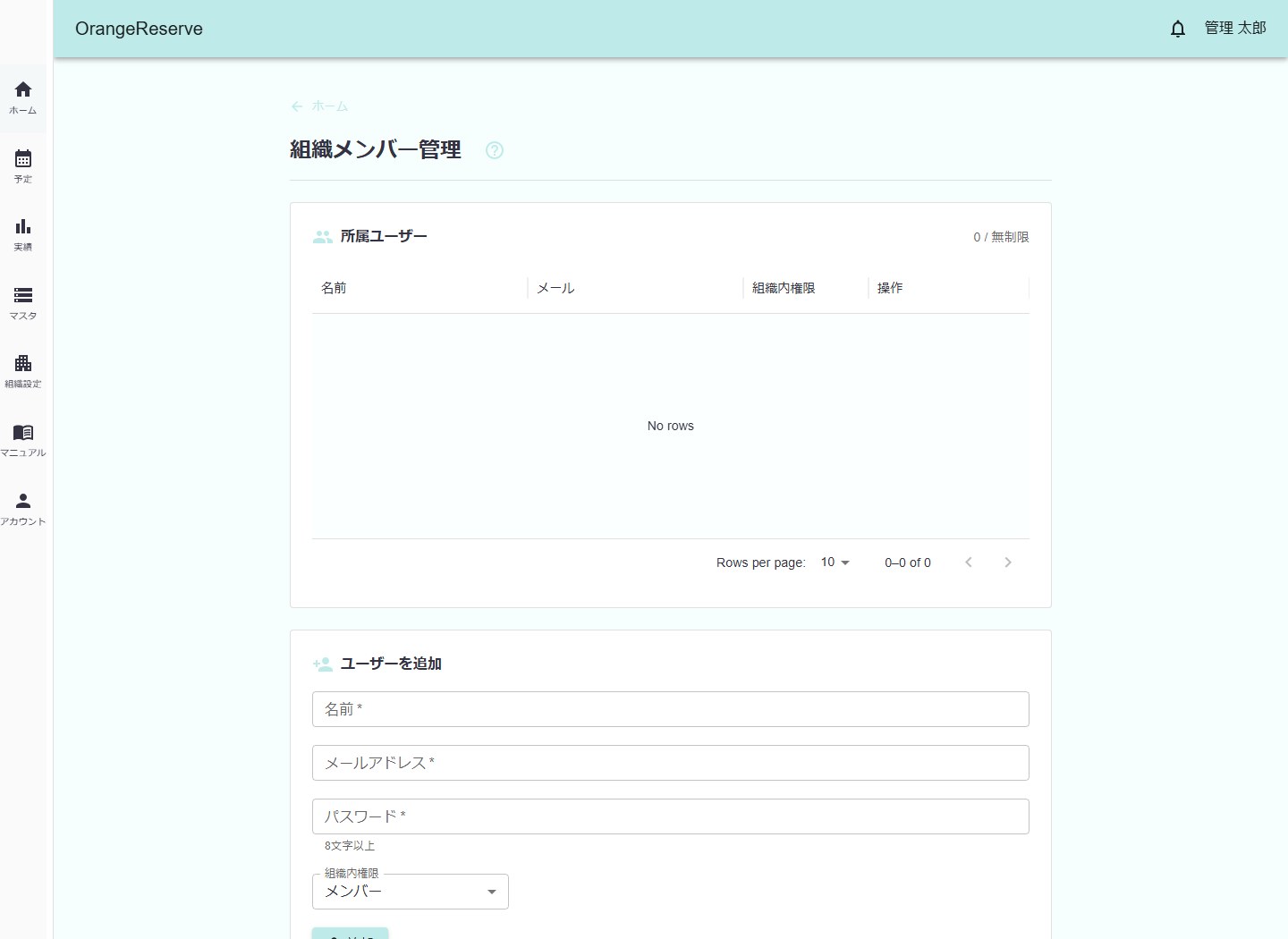Sort by the 名前 column header
The height and width of the screenshot is (939, 1288).
click(419, 288)
